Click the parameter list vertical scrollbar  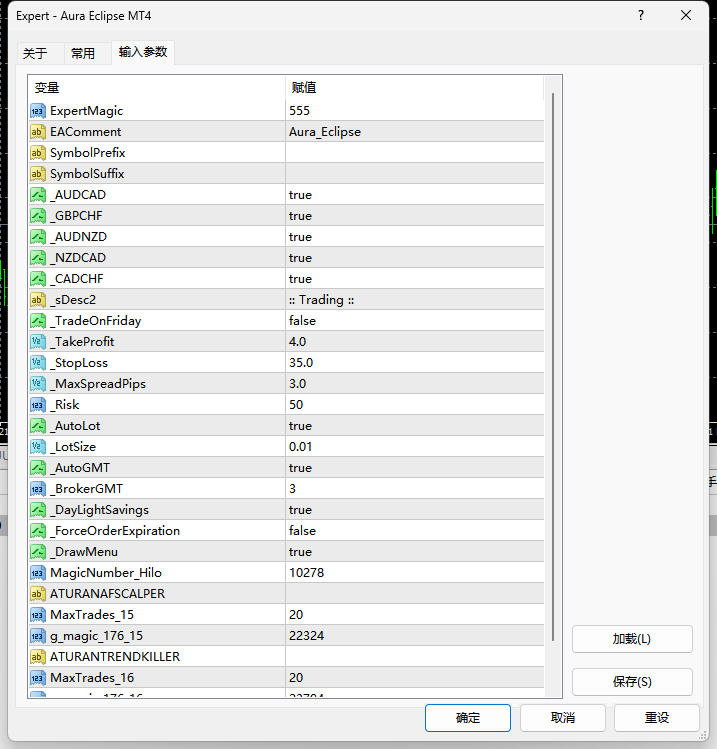tap(553, 367)
